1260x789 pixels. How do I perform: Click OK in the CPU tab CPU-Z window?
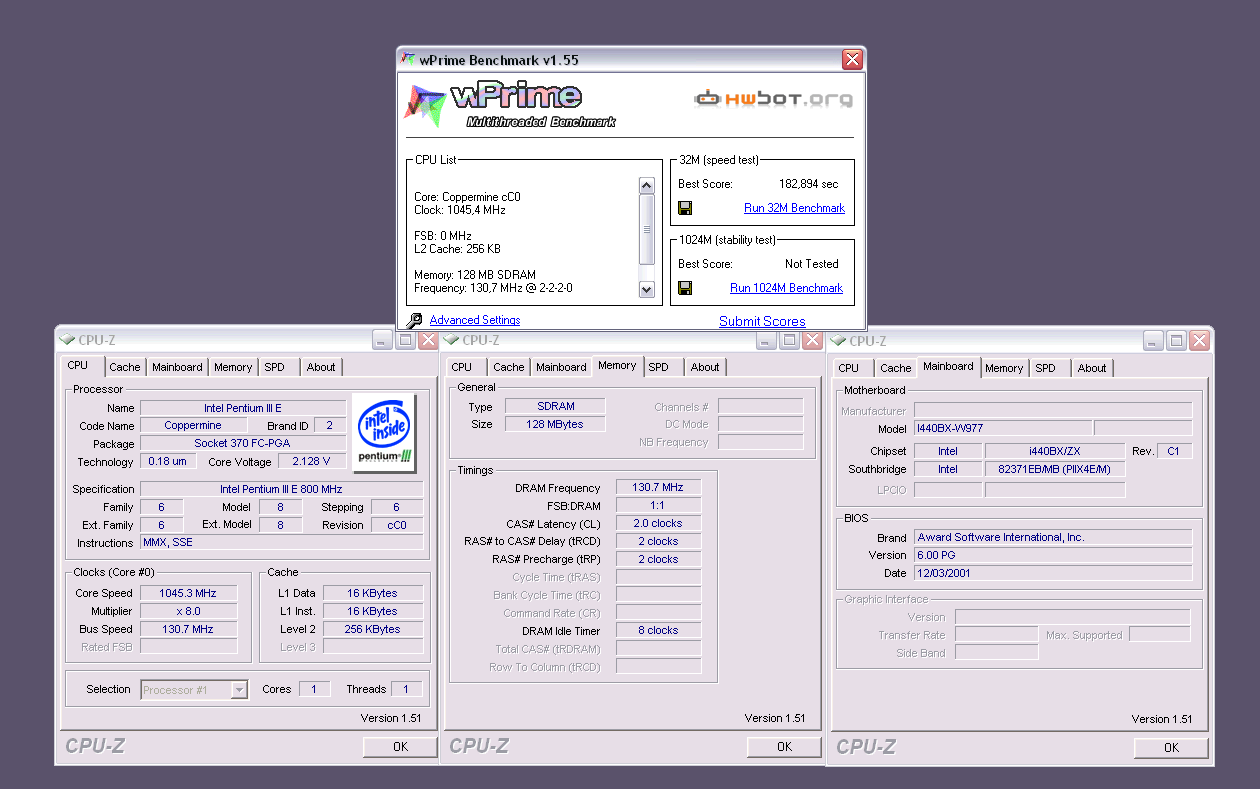coord(400,746)
